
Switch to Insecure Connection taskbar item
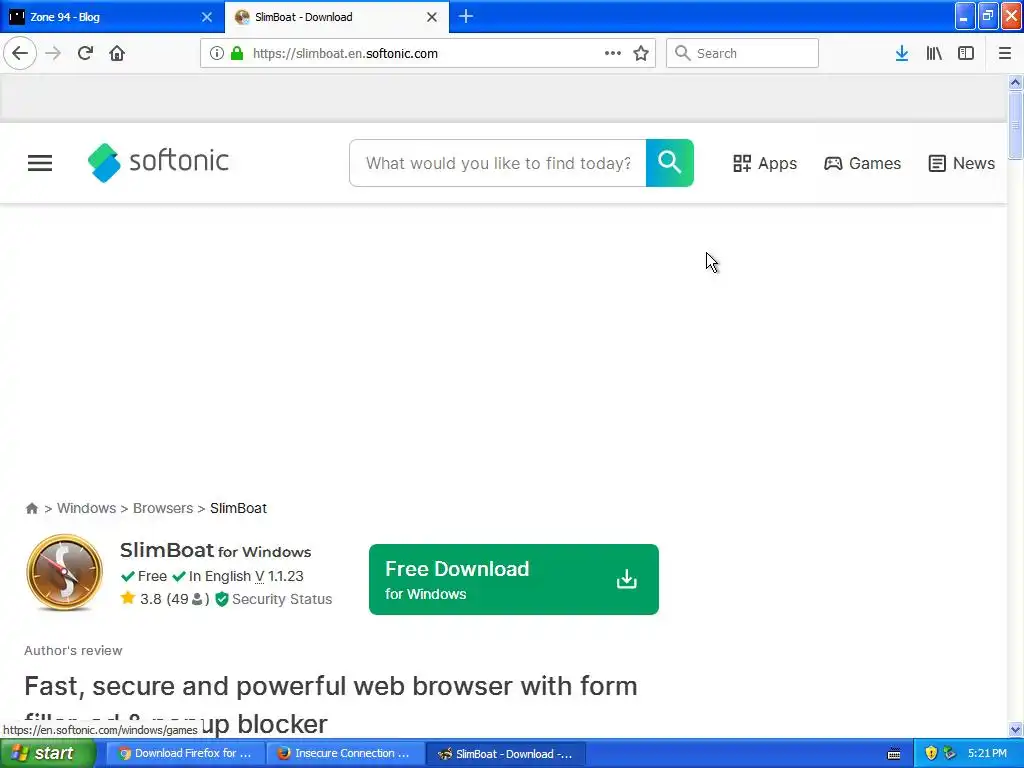click(x=345, y=754)
